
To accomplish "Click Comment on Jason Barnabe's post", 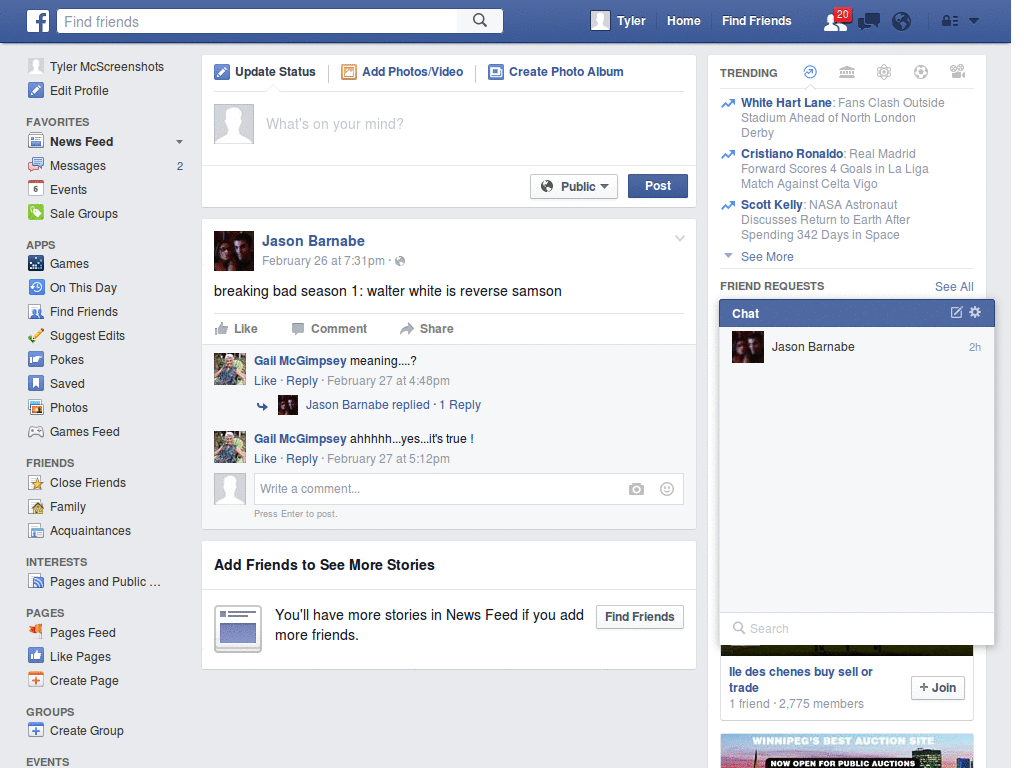I will point(330,328).
